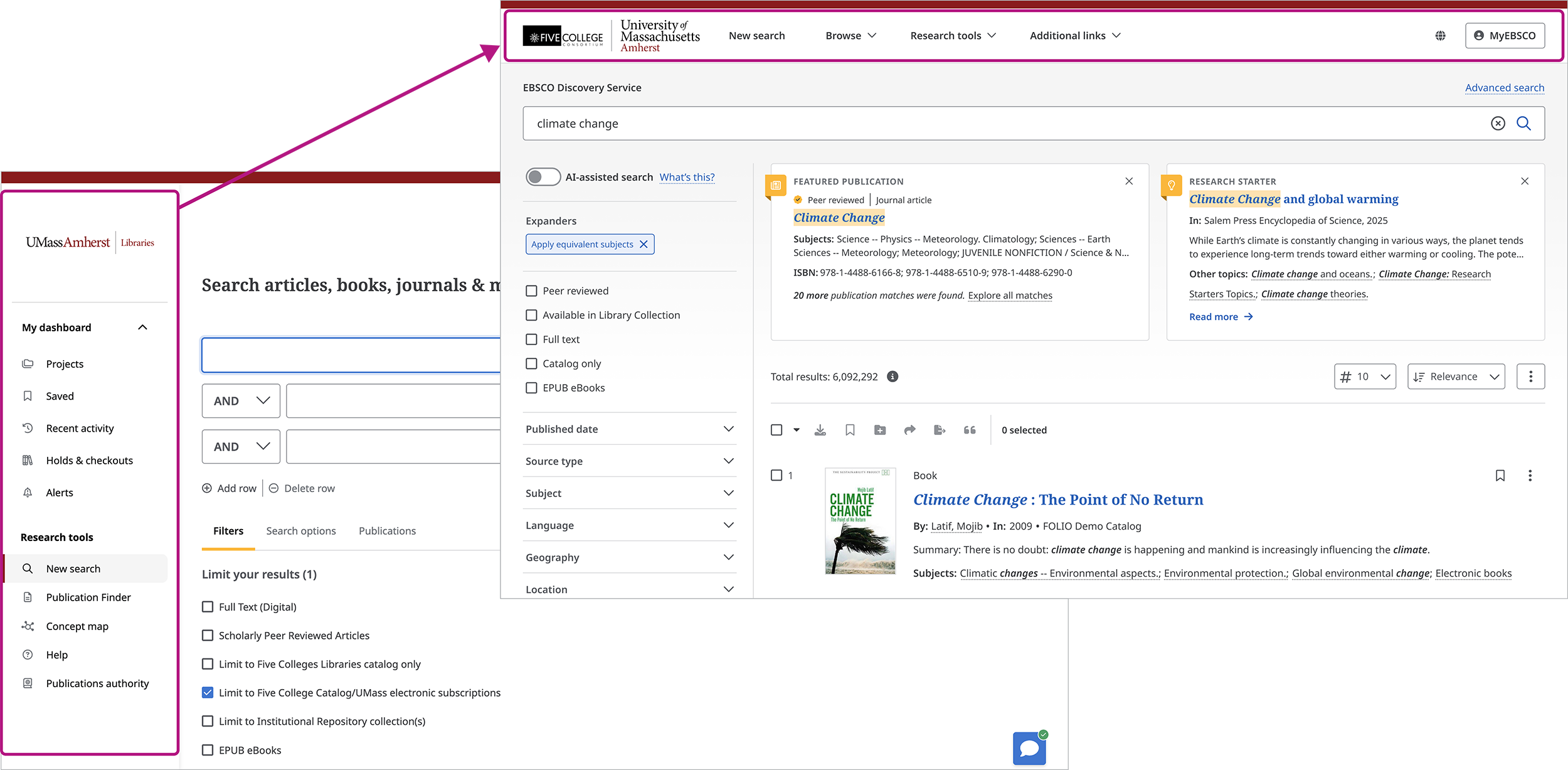Open the results options three-dot button
This screenshot has height=770, width=1568.
click(x=1530, y=377)
